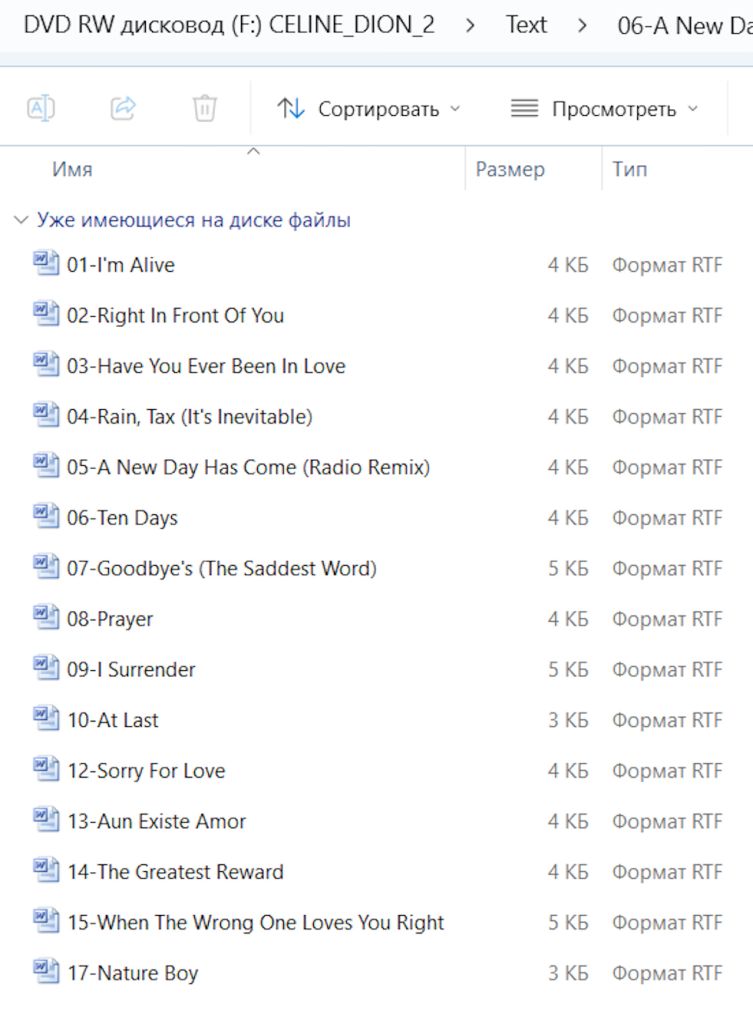Sort by the Размер column header

click(x=509, y=169)
